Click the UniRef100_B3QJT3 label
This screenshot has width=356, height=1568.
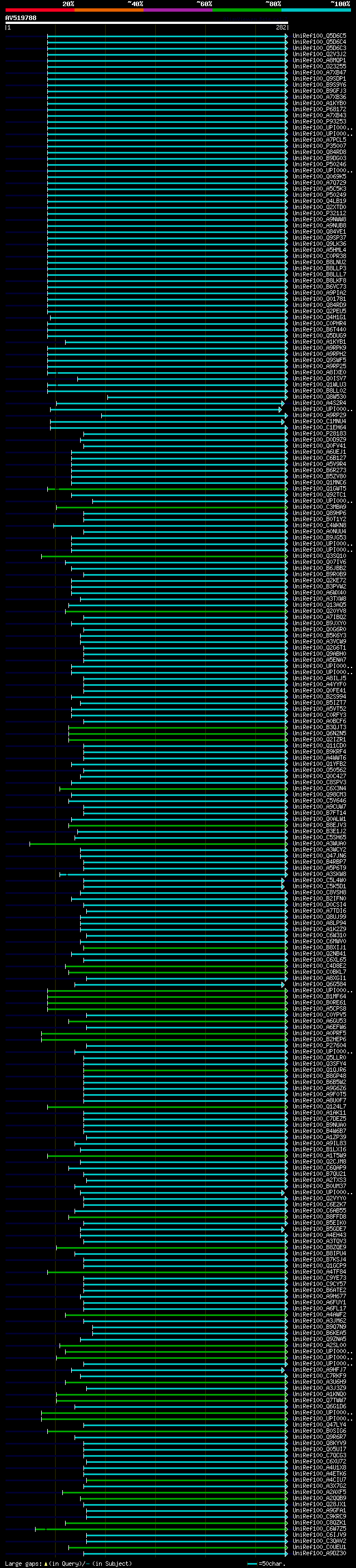pos(319,728)
